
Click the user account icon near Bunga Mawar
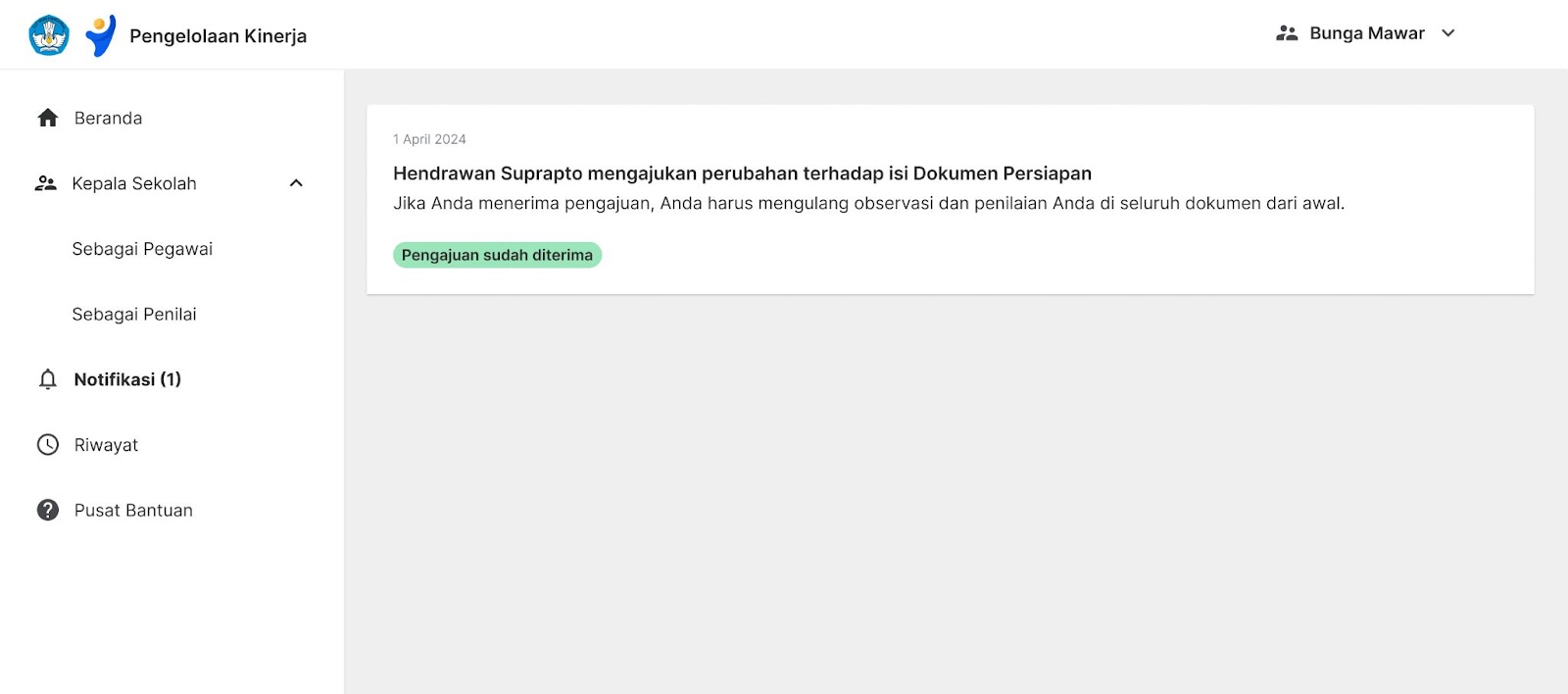1287,33
